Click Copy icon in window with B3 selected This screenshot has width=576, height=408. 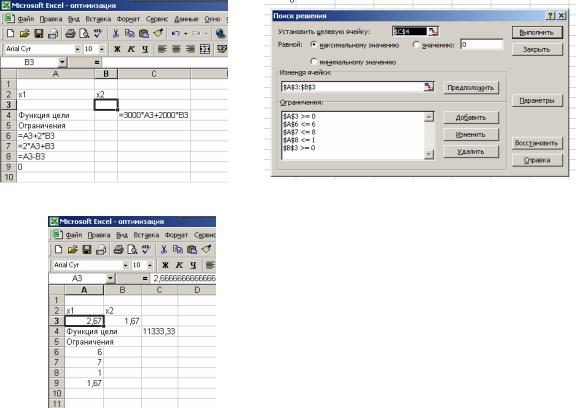(129, 34)
